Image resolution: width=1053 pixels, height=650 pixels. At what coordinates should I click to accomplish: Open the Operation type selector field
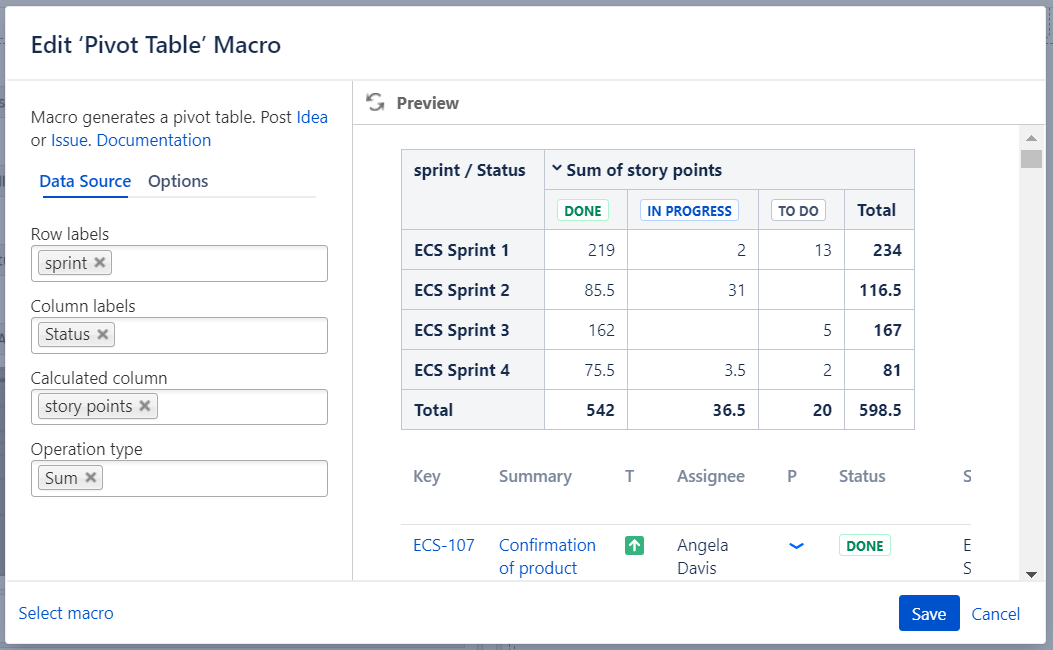tap(215, 478)
